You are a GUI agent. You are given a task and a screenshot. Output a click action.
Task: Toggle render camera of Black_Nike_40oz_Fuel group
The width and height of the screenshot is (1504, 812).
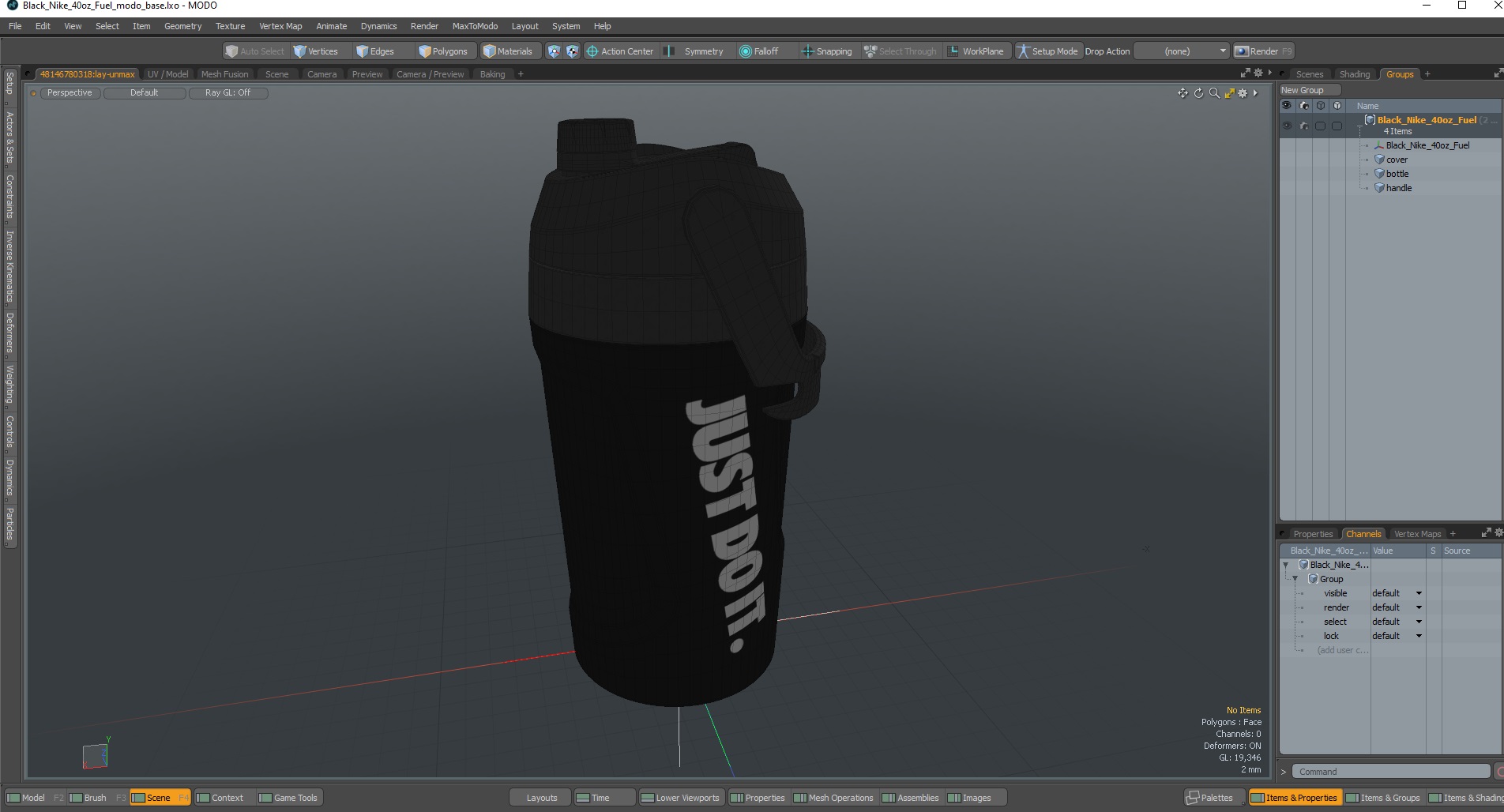(x=1304, y=126)
